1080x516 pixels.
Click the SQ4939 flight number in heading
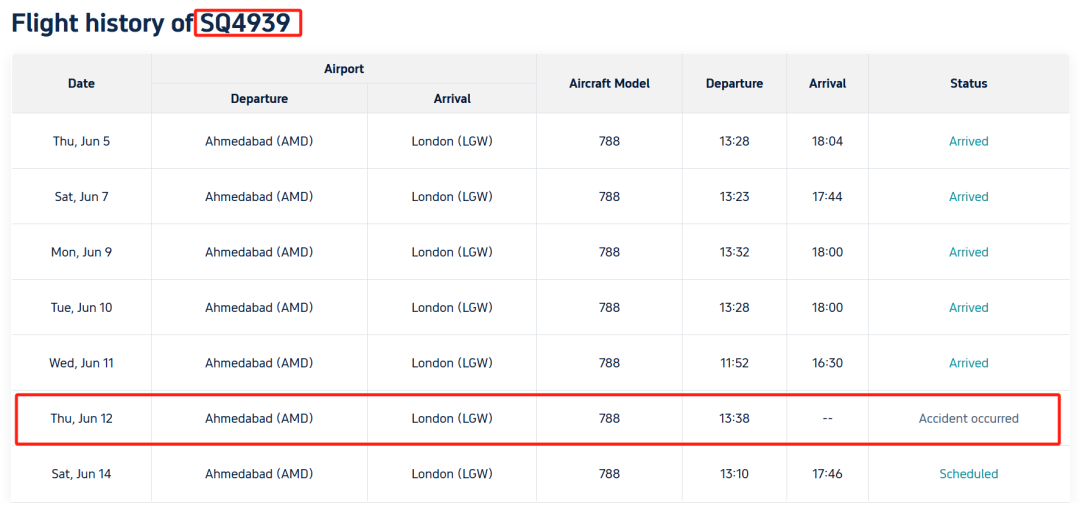(248, 24)
